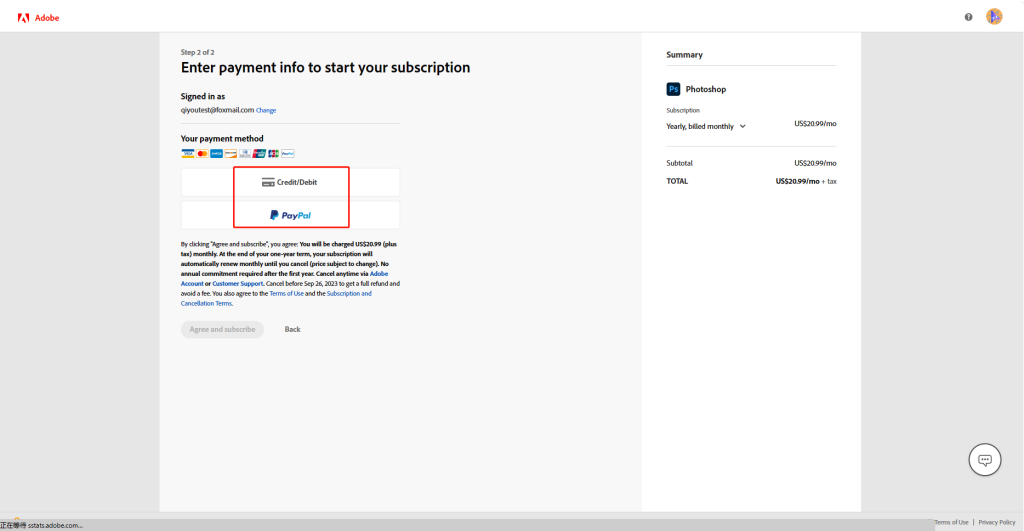Open the Customer Support link
Screen dimensions: 1024x531
point(238,283)
